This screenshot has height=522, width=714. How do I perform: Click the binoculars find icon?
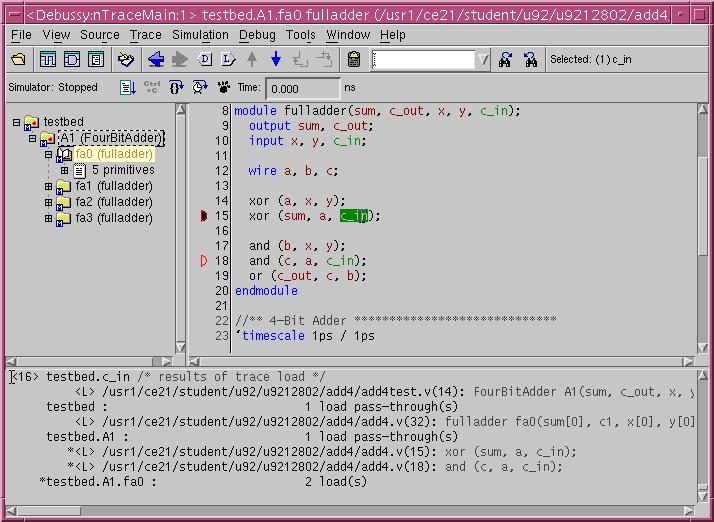pos(505,60)
